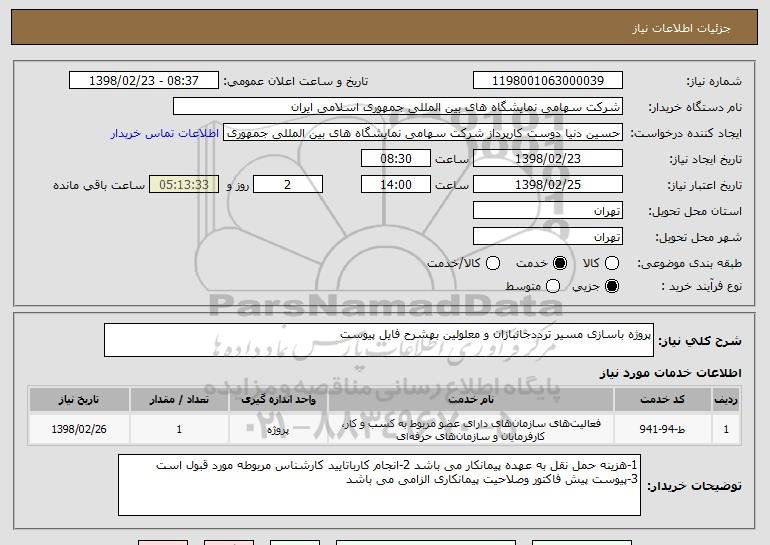770x545 pixels.
Task: Click the request creator name field
Action: 423,133
